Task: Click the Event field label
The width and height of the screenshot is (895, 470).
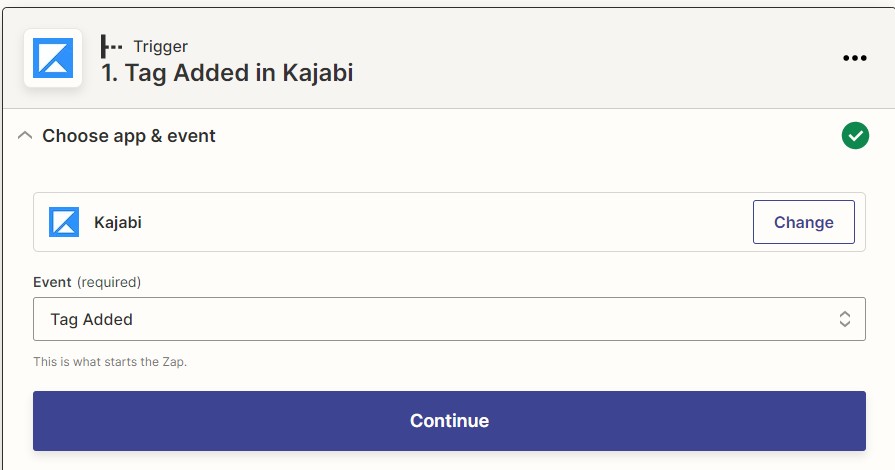Action: [53, 282]
